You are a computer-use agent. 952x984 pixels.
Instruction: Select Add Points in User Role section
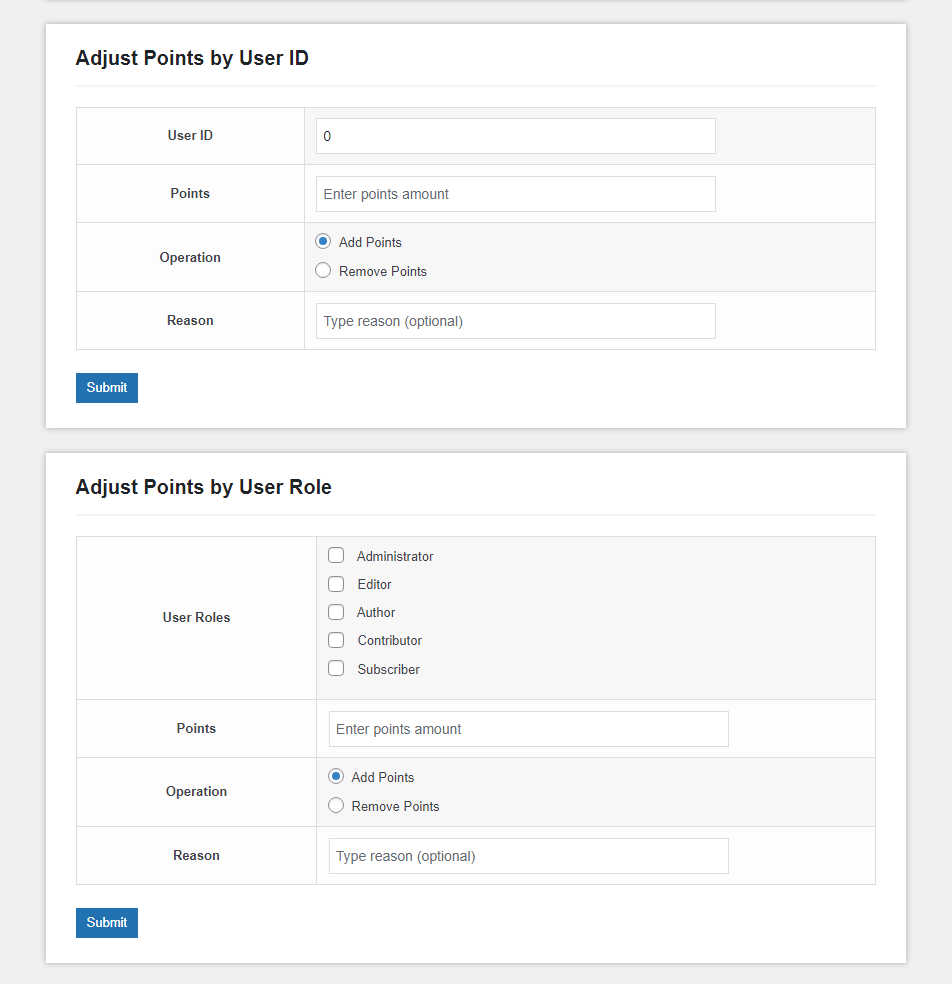click(x=336, y=776)
